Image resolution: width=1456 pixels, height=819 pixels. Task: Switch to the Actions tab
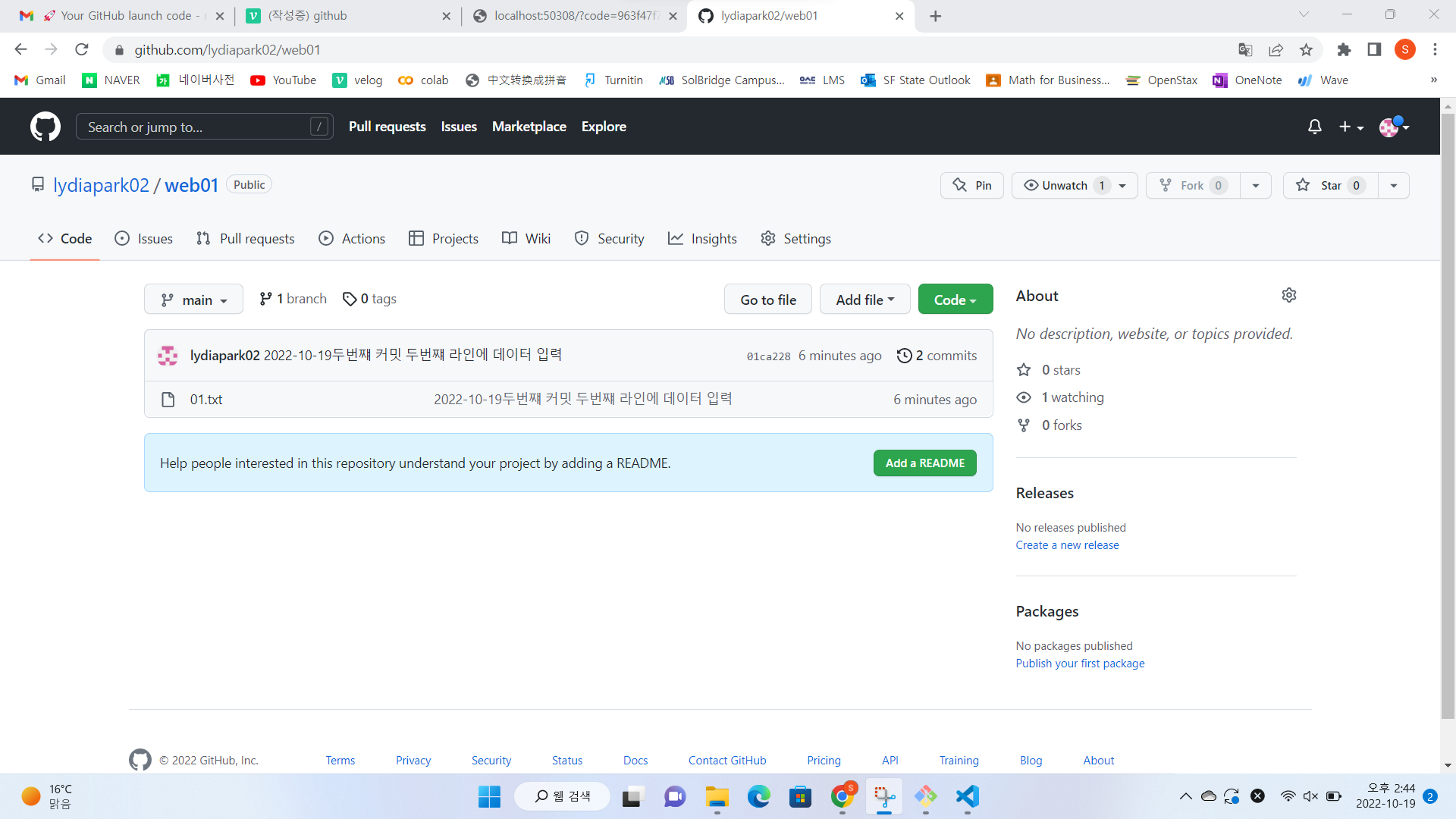tap(352, 238)
